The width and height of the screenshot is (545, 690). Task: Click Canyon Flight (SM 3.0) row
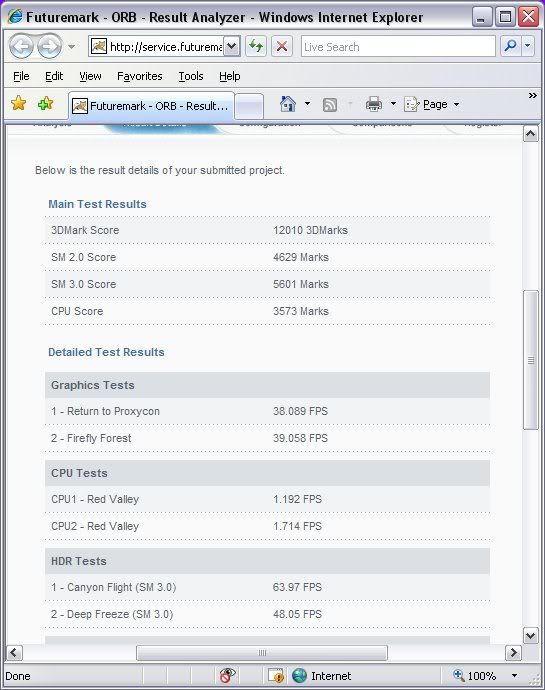pos(267,587)
